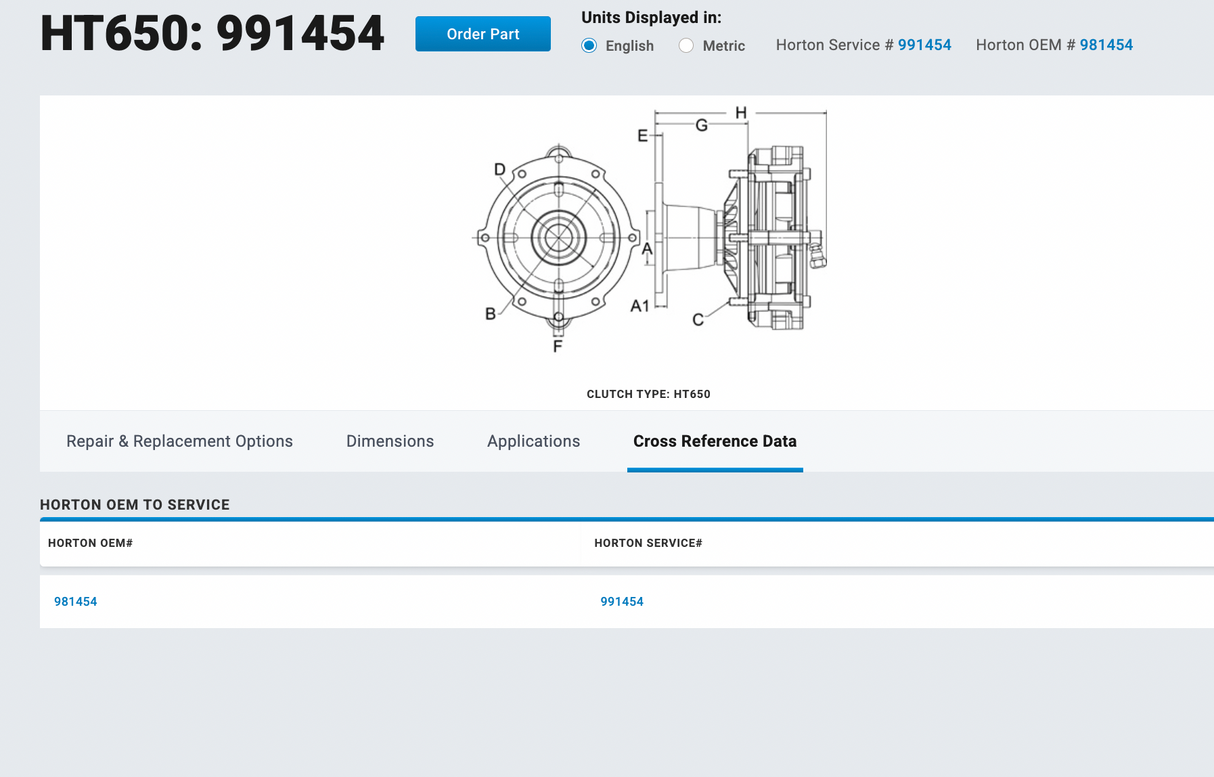Click the HORTON SERVICE# column header
Image resolution: width=1214 pixels, height=777 pixels.
[x=648, y=543]
